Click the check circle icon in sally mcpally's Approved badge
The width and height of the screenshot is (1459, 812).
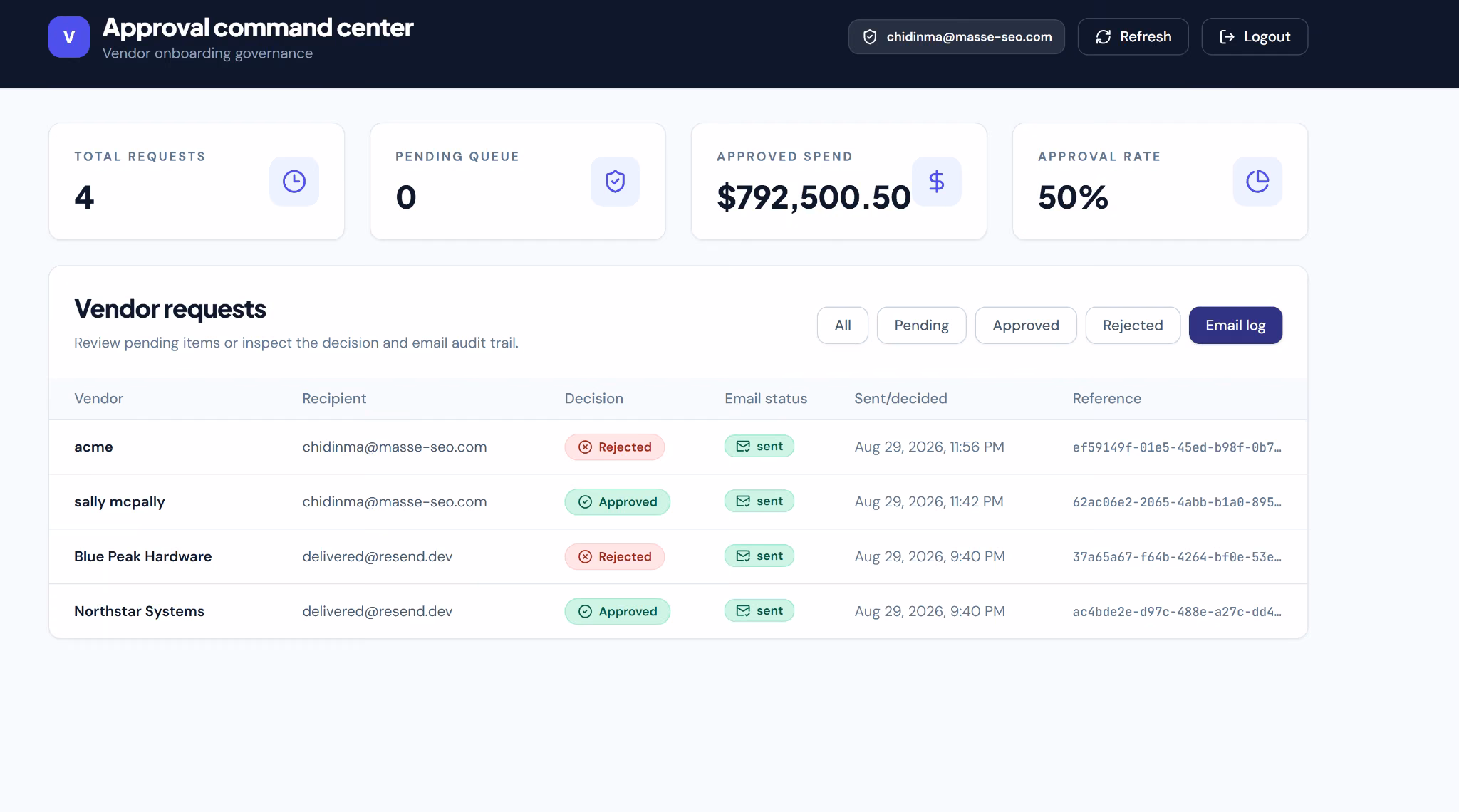[x=586, y=502]
